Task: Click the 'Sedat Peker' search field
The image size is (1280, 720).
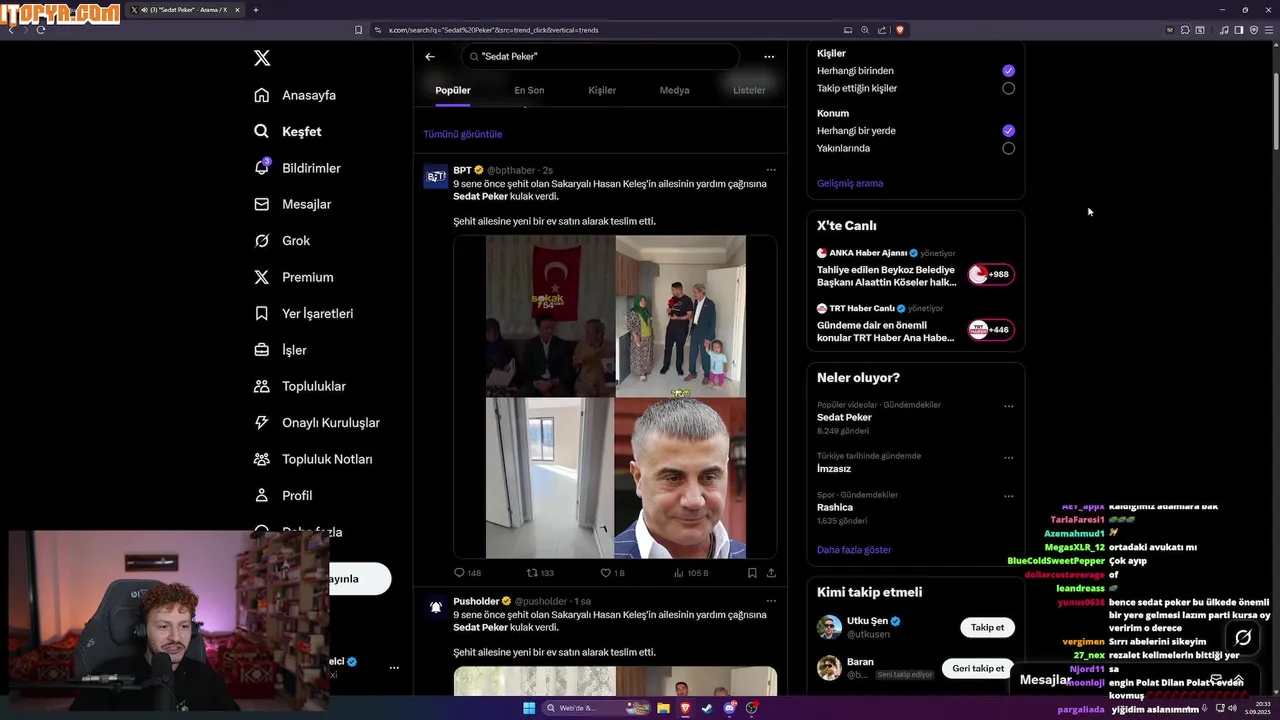Action: [600, 57]
